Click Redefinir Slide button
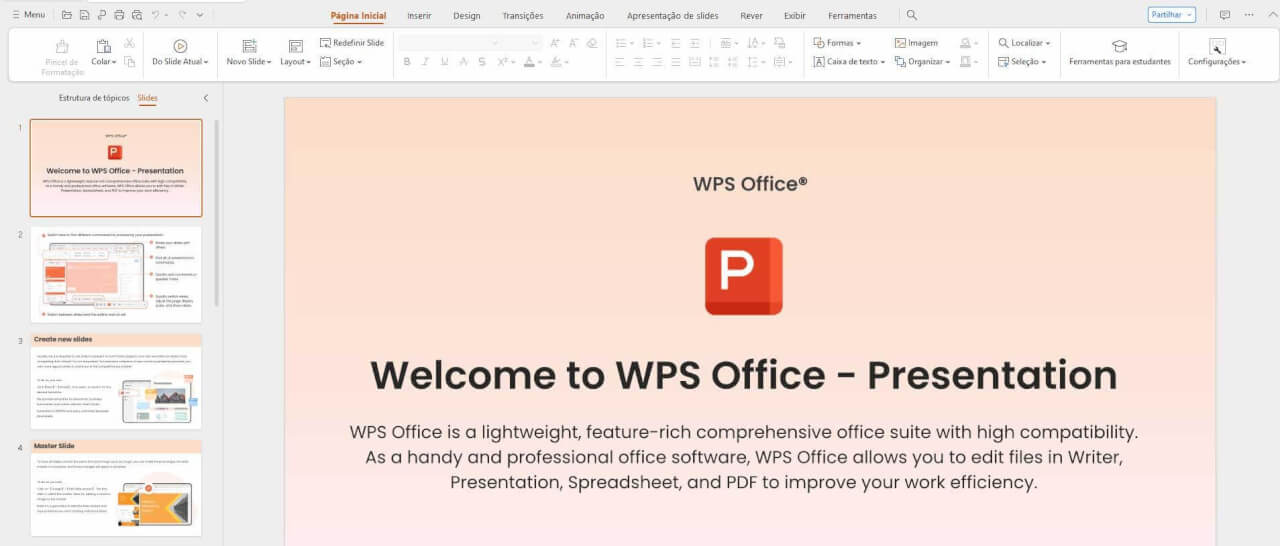Screen dimensions: 1280x546 point(351,43)
